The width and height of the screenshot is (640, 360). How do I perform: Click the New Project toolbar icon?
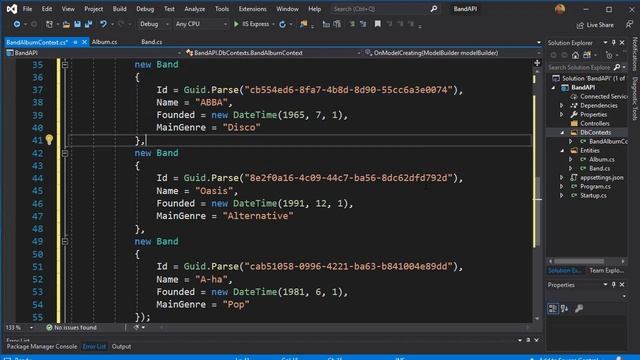tap(49, 24)
